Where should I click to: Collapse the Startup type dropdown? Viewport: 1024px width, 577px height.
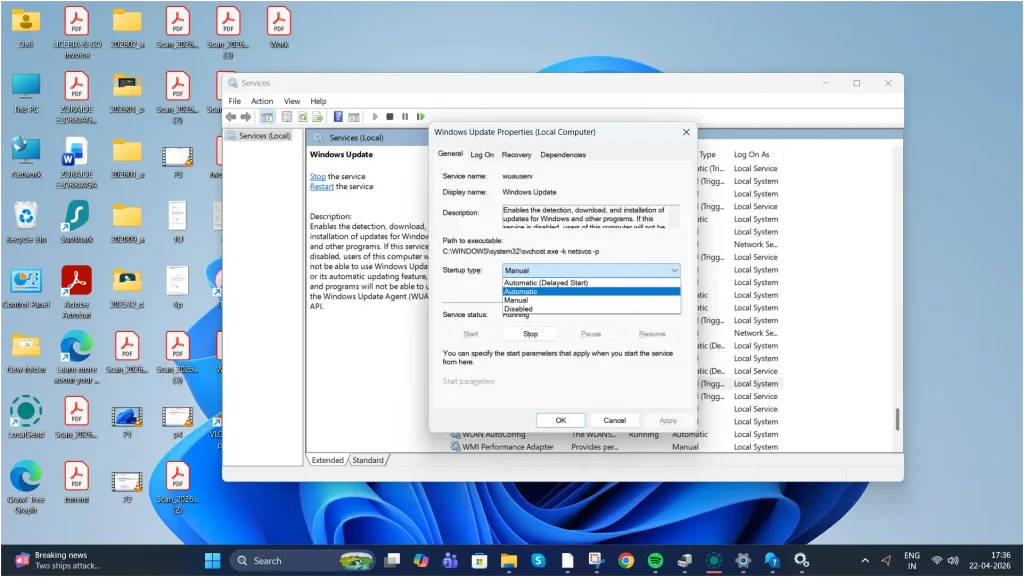coord(674,270)
